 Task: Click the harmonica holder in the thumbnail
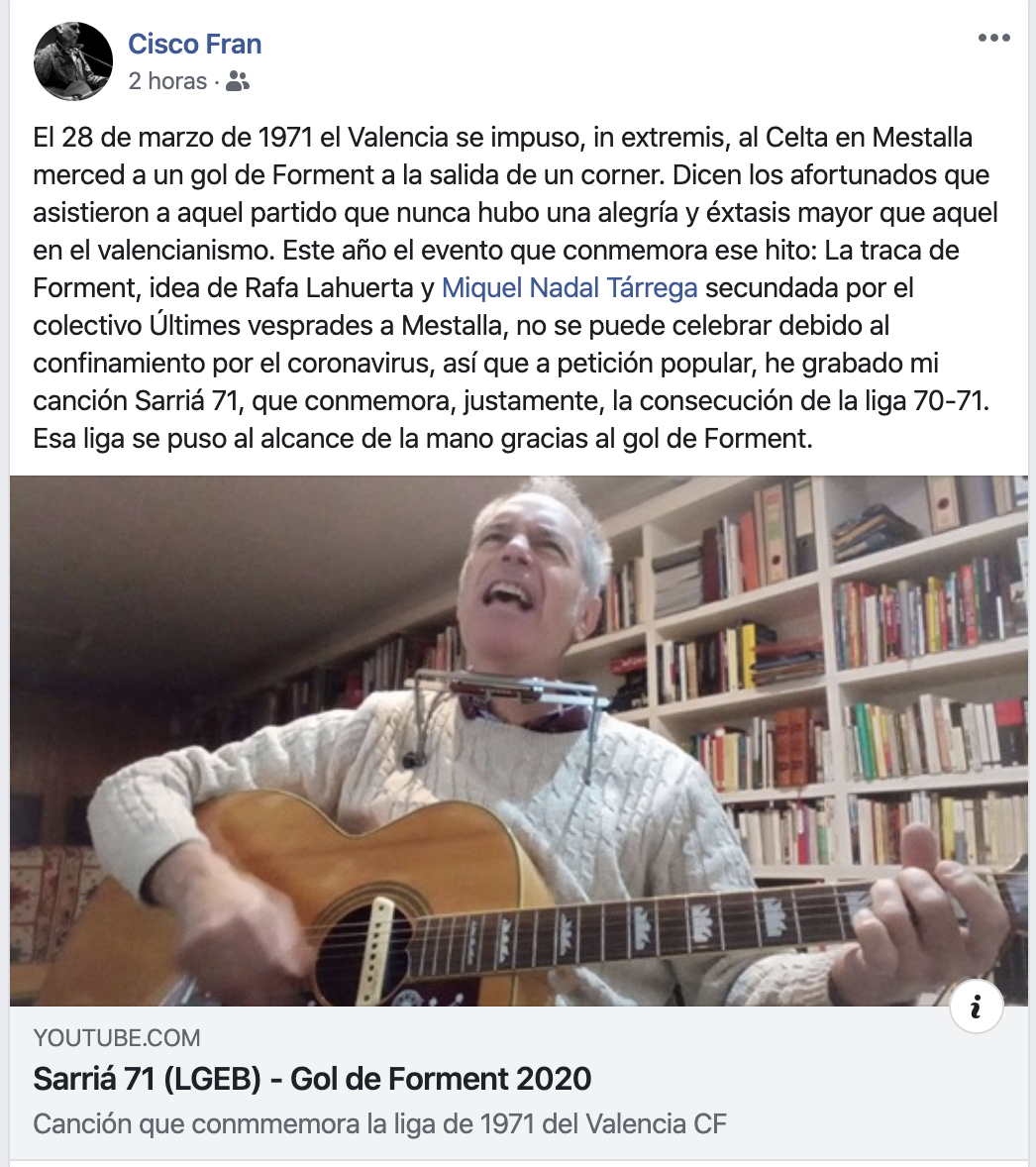pyautogui.click(x=513, y=692)
